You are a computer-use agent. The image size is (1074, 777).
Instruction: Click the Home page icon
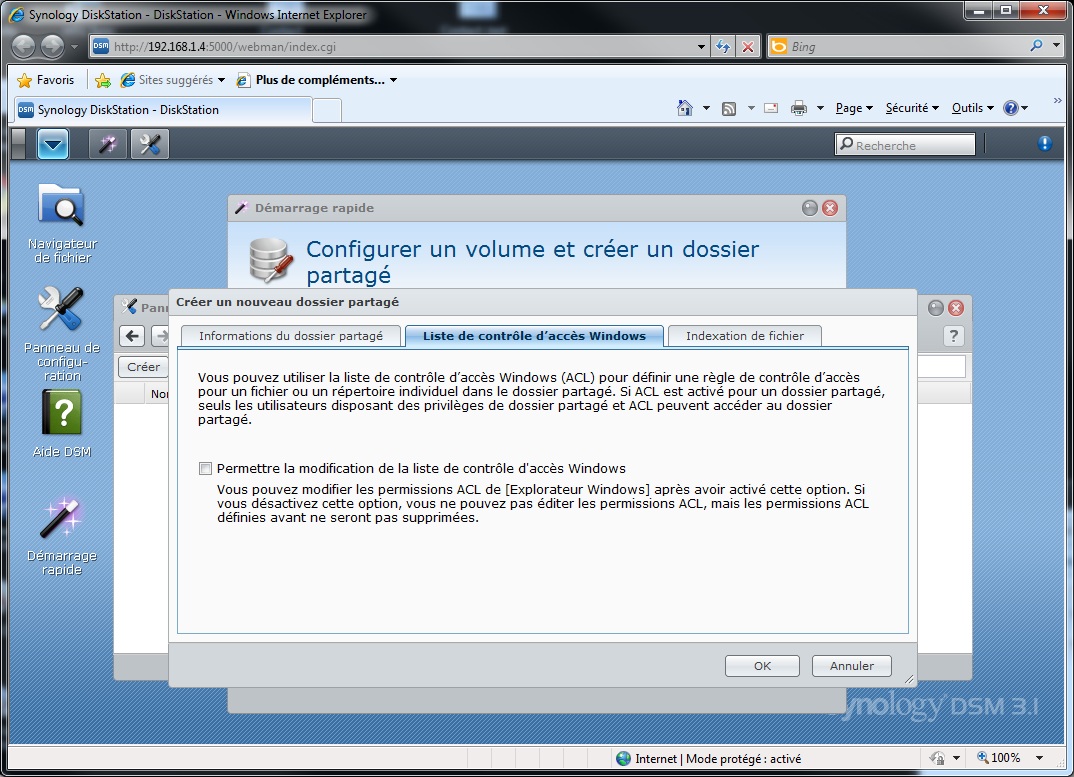tap(684, 108)
